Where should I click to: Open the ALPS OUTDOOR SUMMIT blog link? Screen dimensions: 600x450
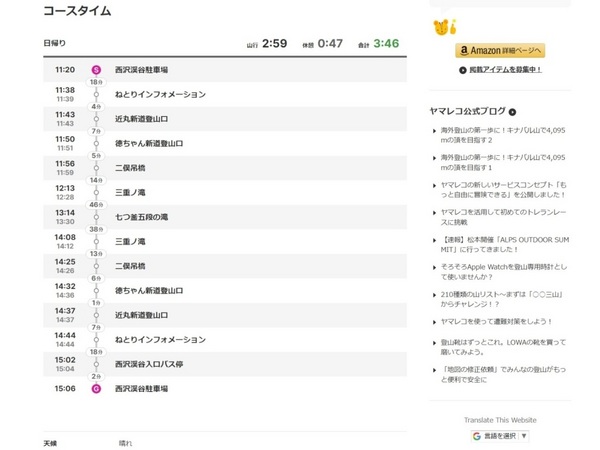504,245
